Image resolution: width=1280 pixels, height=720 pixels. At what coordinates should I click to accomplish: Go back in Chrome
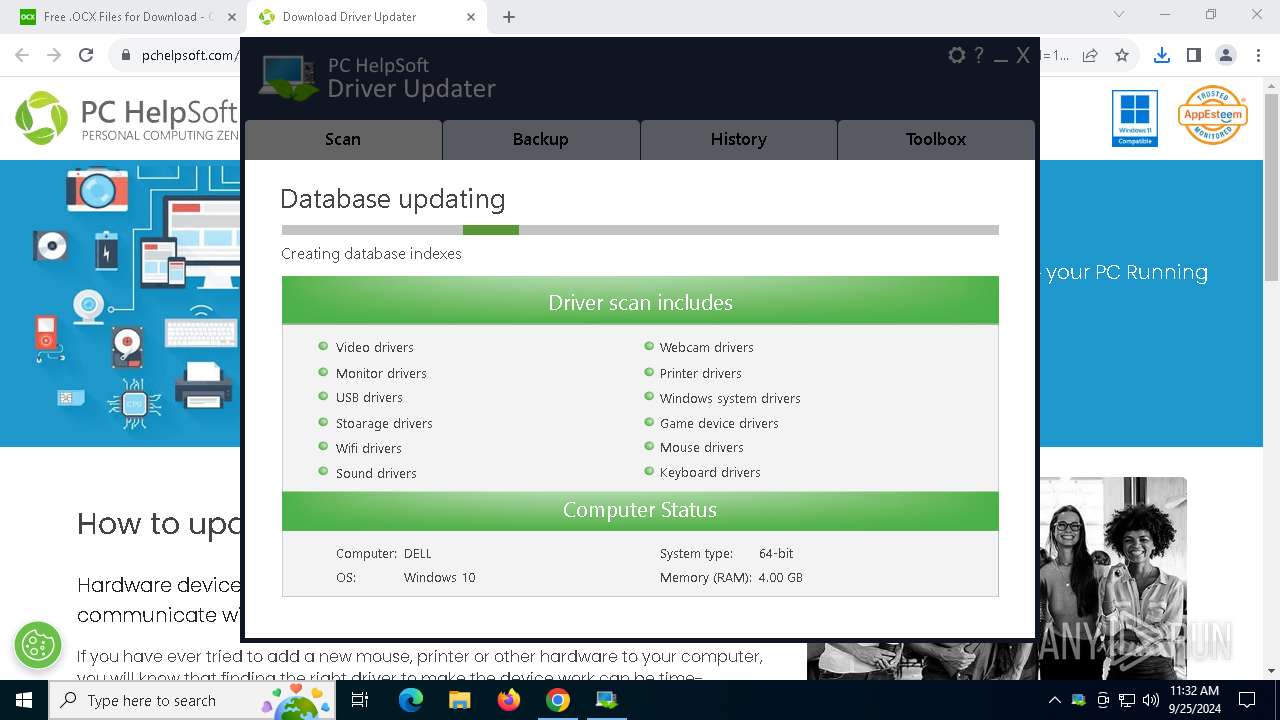(x=22, y=55)
